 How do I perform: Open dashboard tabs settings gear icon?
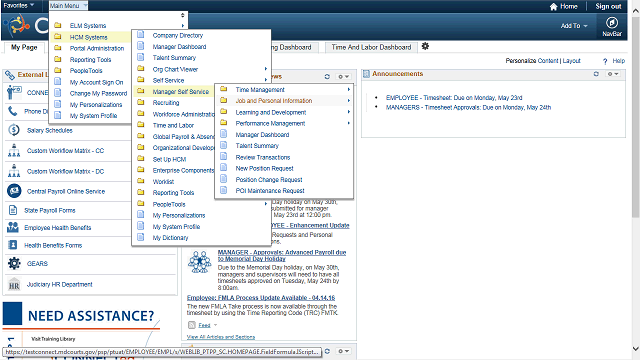425,46
